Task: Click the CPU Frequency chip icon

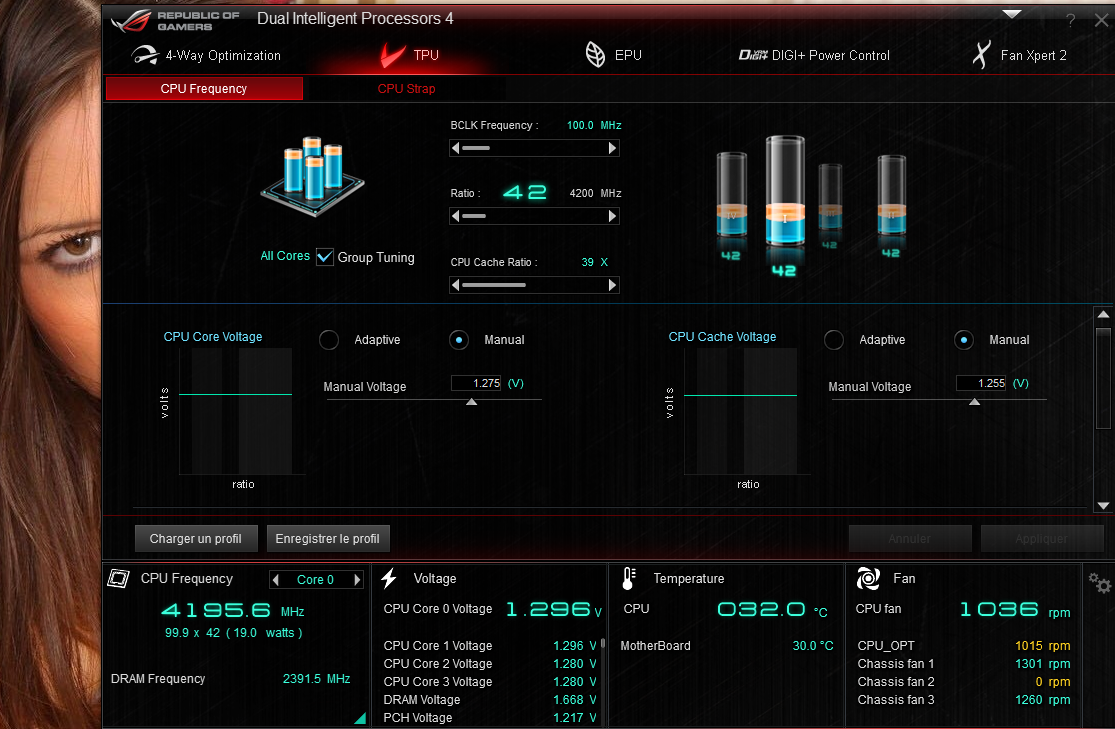Action: pyautogui.click(x=118, y=578)
